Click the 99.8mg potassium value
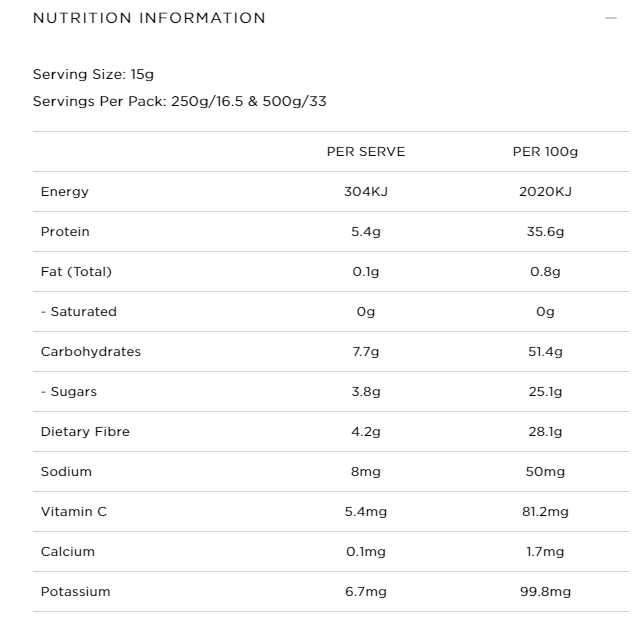Image resolution: width=644 pixels, height=628 pixels. (545, 592)
